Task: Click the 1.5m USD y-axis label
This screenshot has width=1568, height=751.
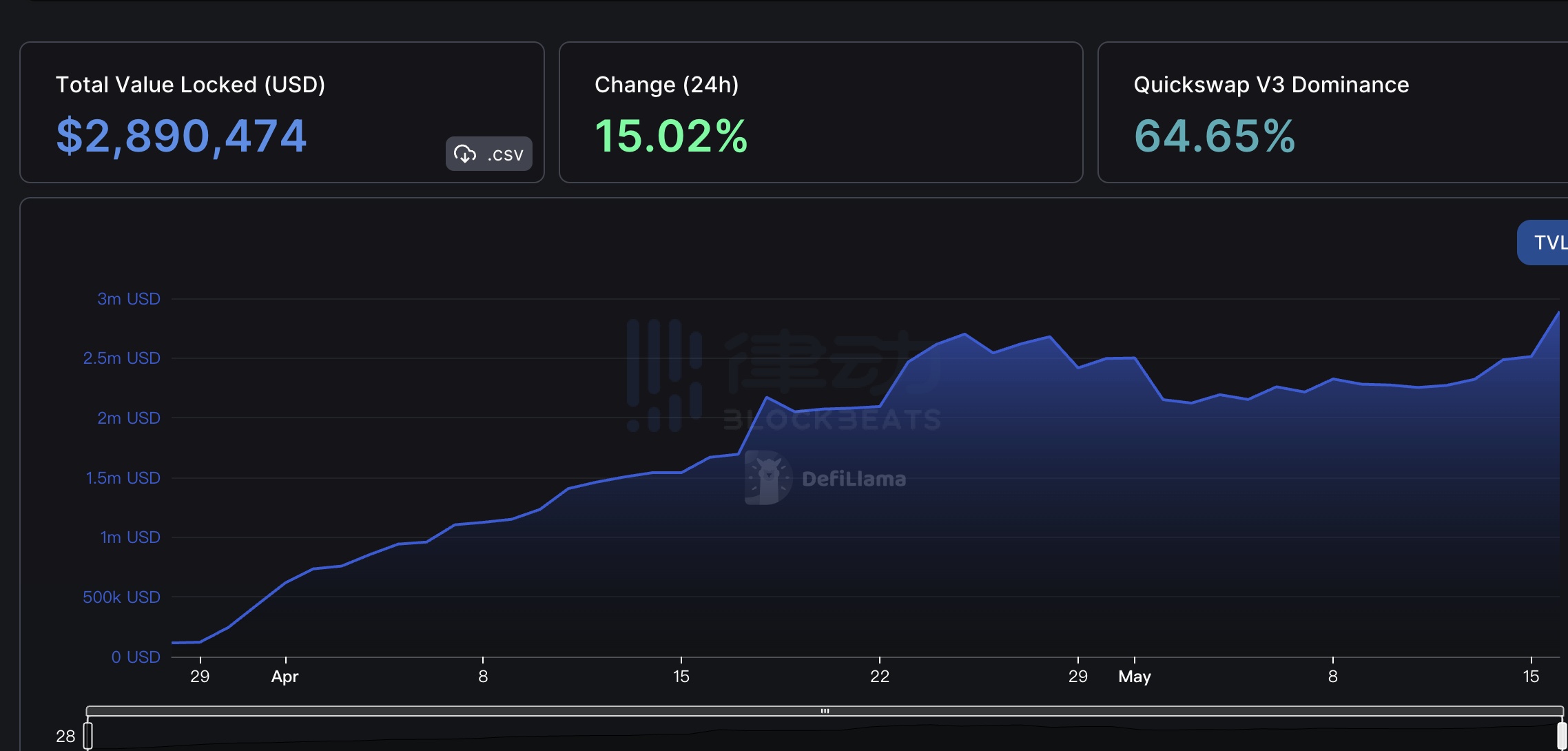Action: pos(123,477)
